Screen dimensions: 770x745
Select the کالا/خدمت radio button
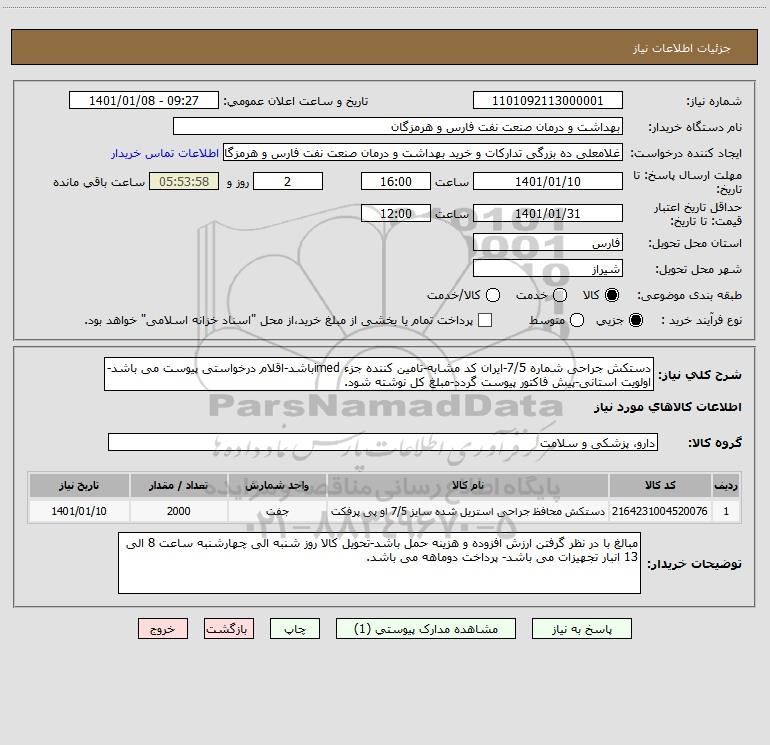(x=493, y=295)
